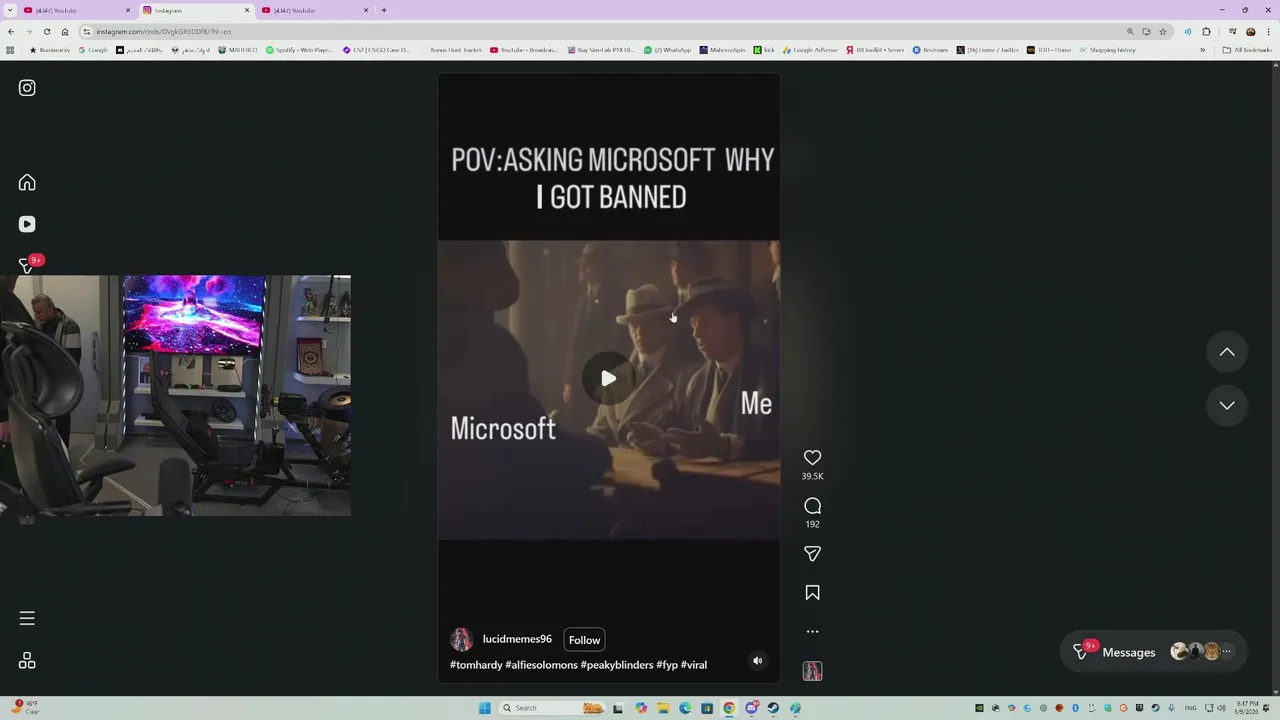1280x720 pixels.
Task: Open tab search dropdown arrow
Action: (x=10, y=10)
